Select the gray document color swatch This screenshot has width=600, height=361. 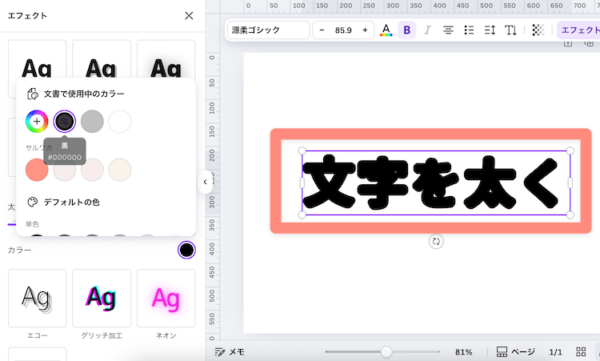92,121
